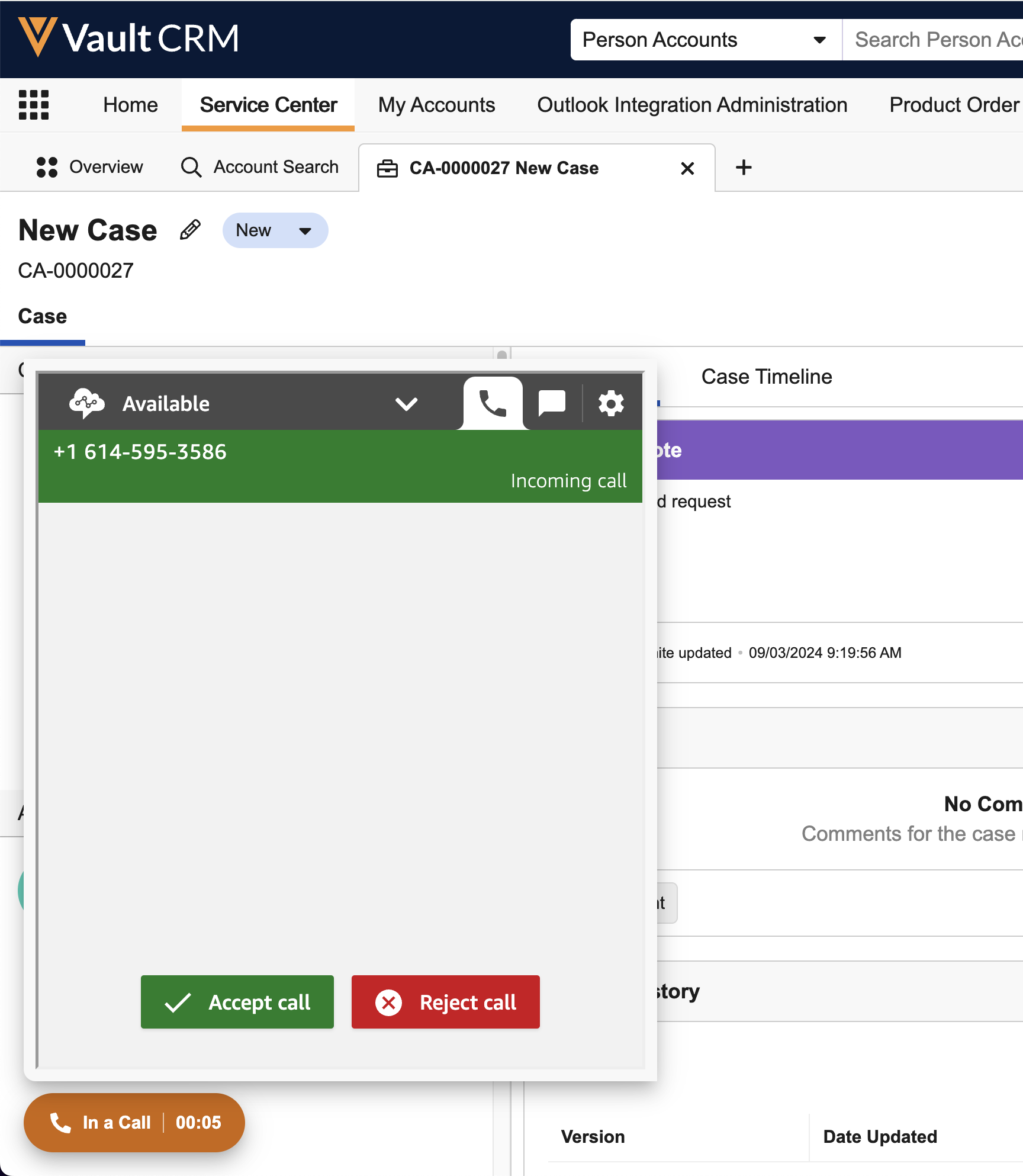This screenshot has height=1176, width=1023.
Task: Select the Overview subtab
Action: point(90,168)
